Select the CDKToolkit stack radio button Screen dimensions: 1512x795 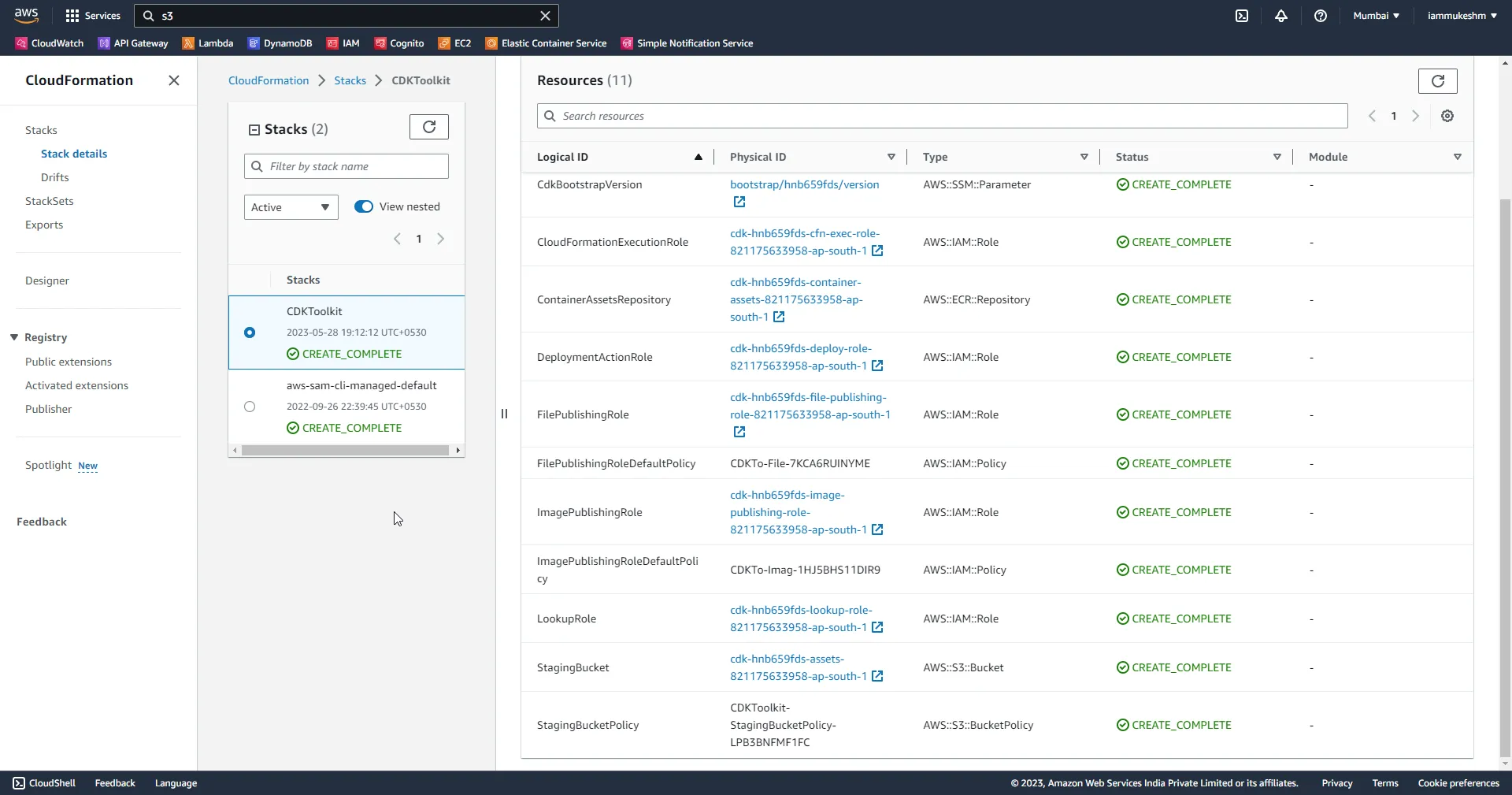[x=249, y=332]
